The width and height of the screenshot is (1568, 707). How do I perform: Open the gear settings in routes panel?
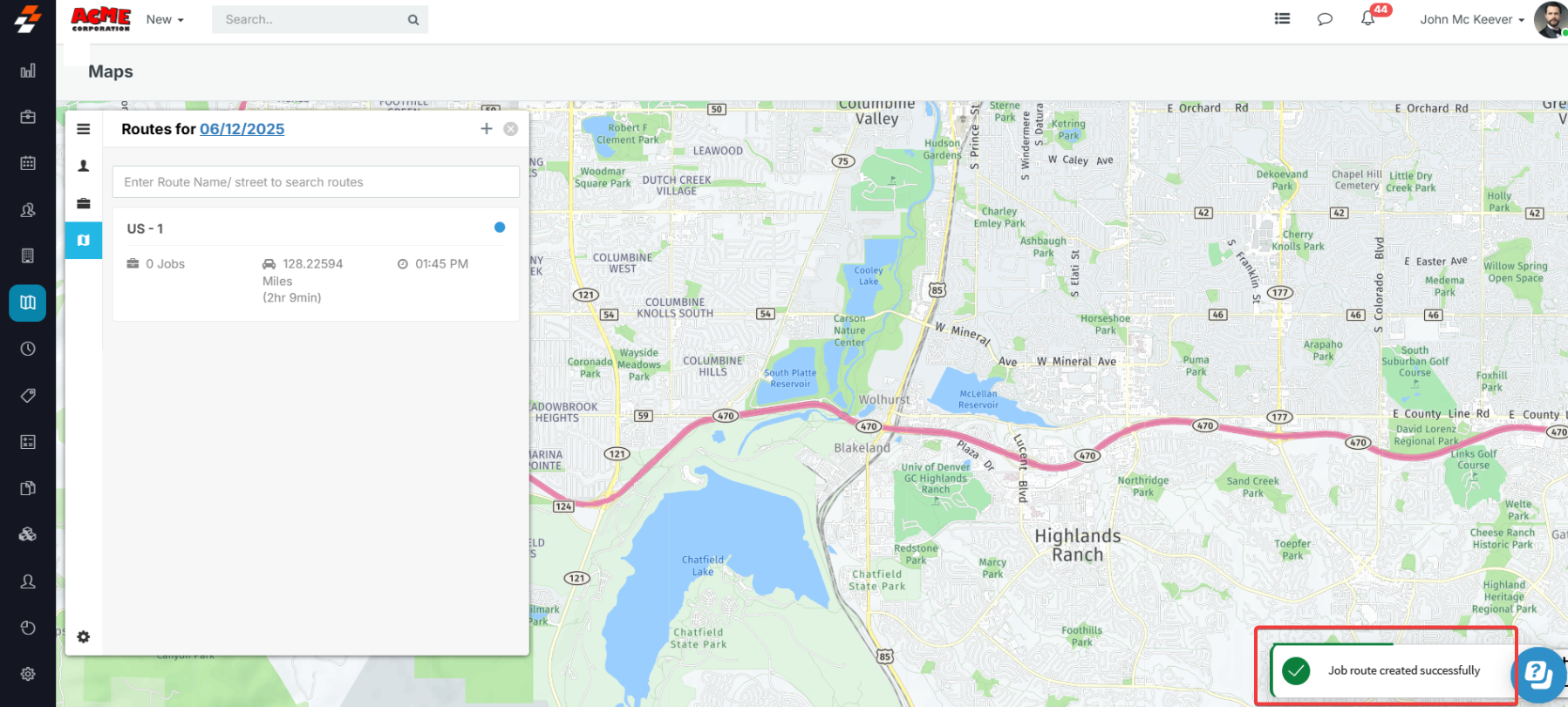[84, 637]
